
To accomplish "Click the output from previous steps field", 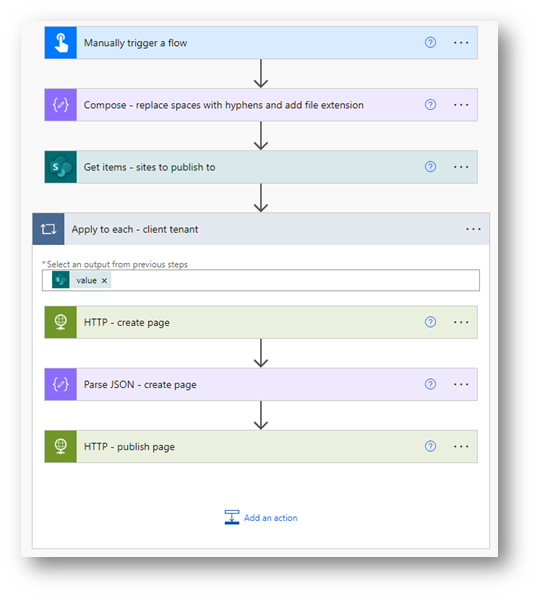I will coord(261,280).
